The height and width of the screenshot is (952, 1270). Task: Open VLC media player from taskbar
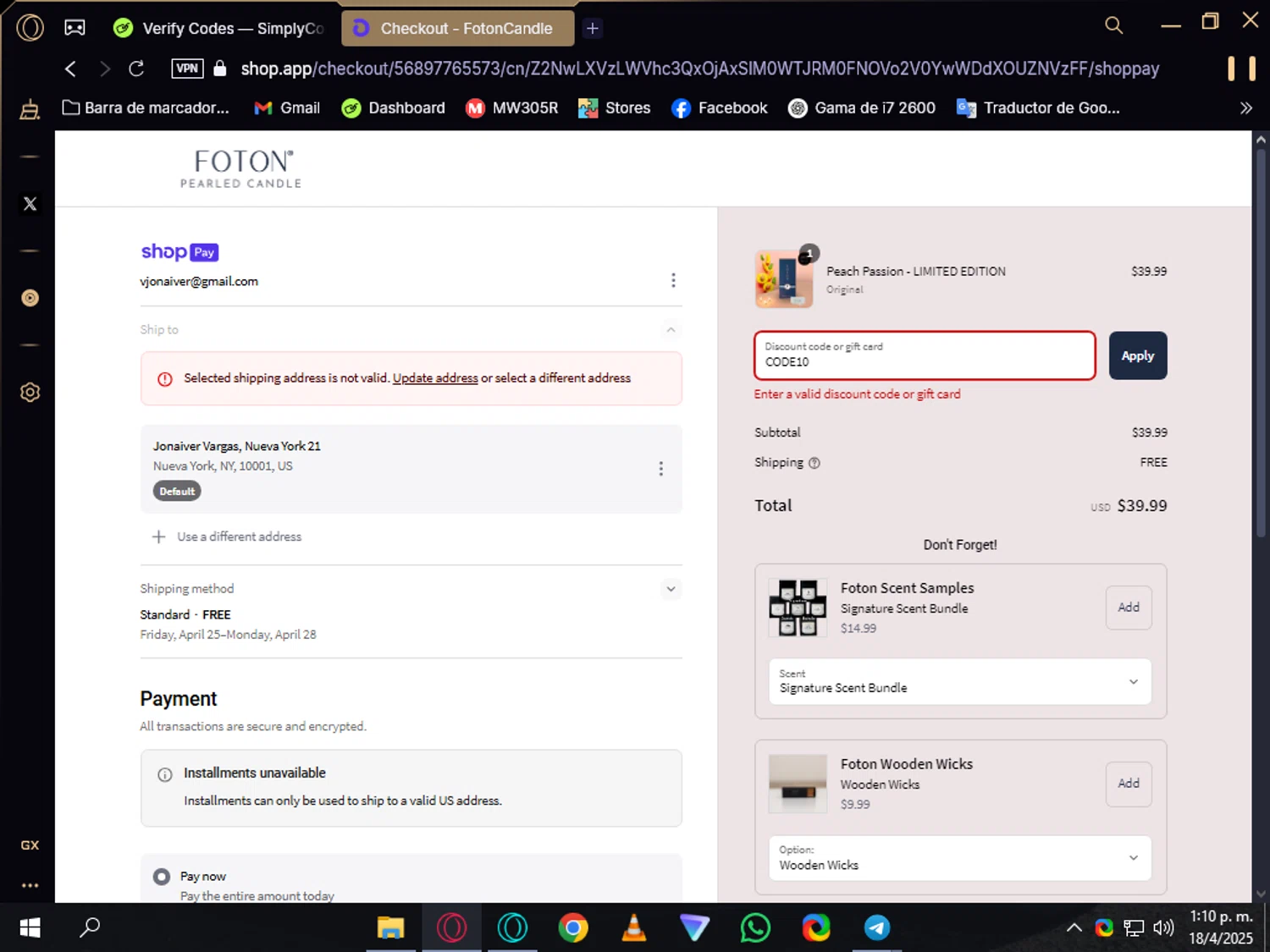[633, 928]
